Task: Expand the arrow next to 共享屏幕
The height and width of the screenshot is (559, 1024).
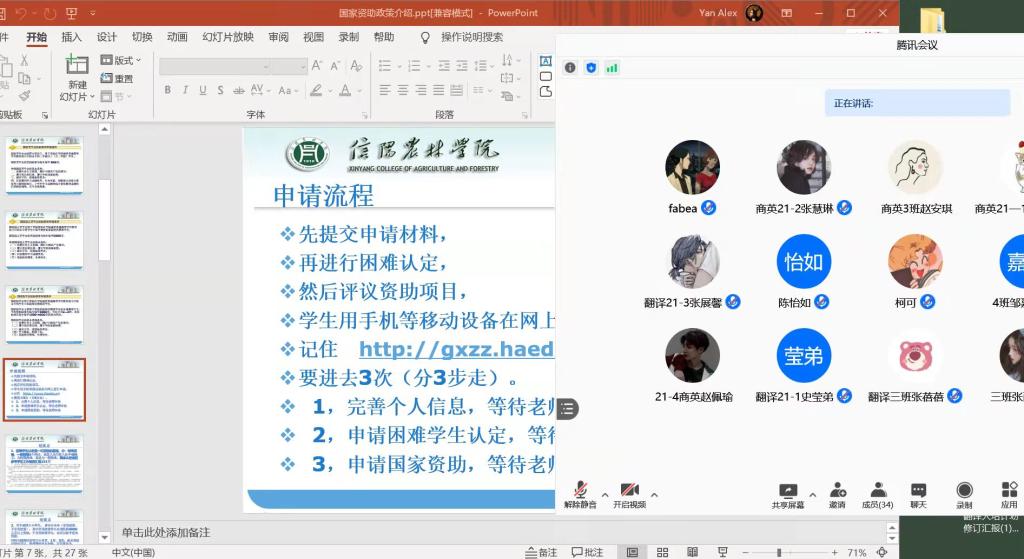Action: point(812,494)
